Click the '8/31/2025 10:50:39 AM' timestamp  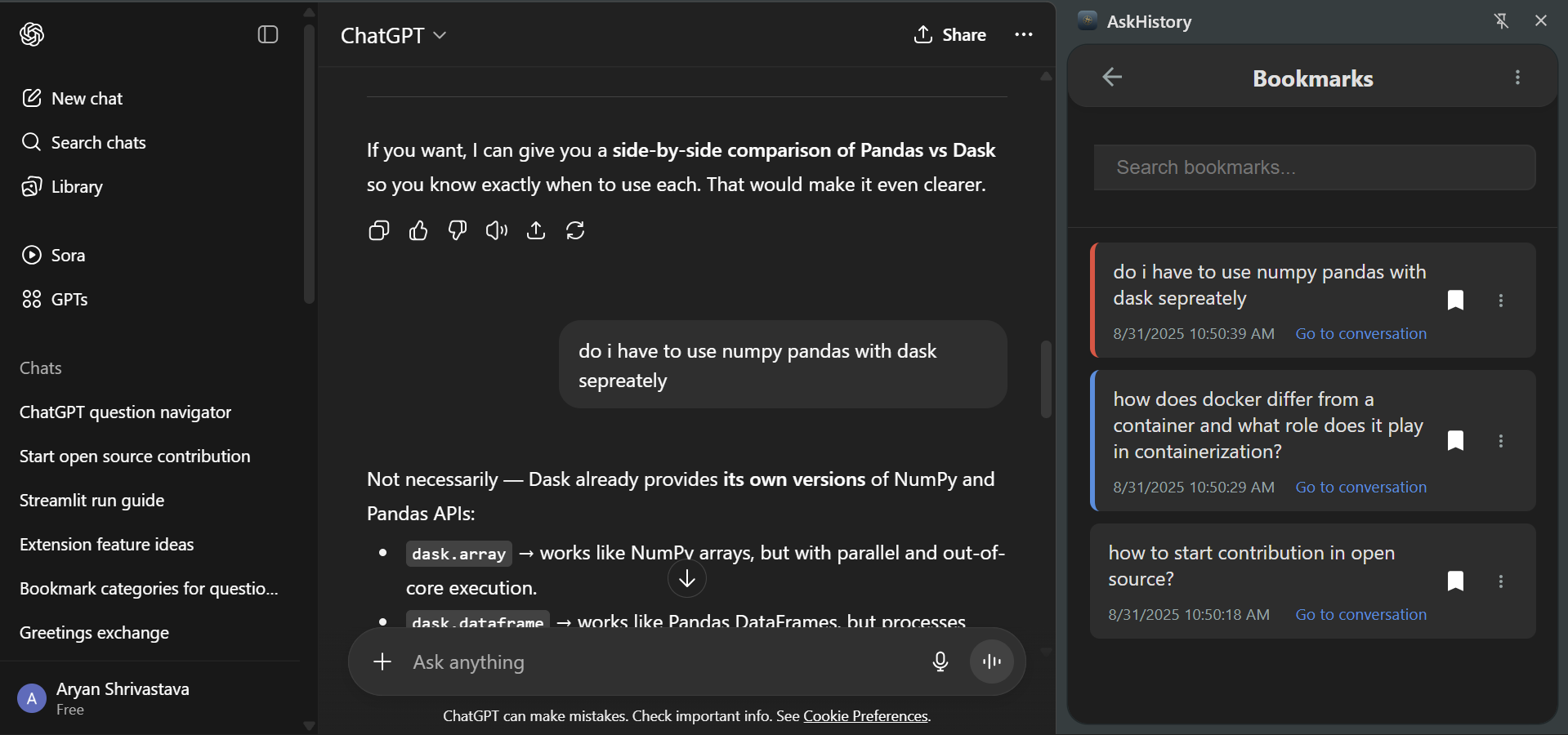[x=1194, y=334]
